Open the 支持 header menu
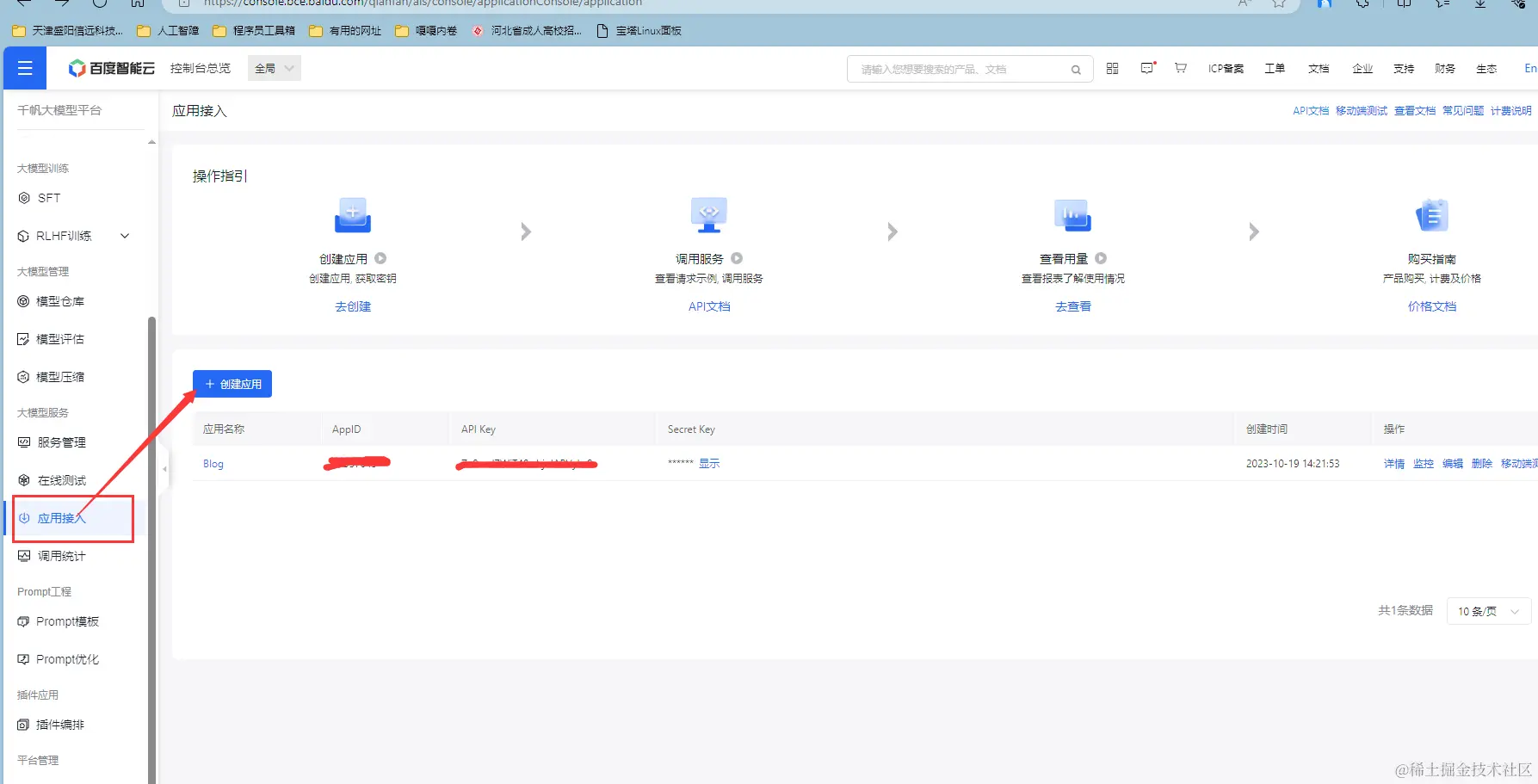The image size is (1538, 784). point(1404,69)
